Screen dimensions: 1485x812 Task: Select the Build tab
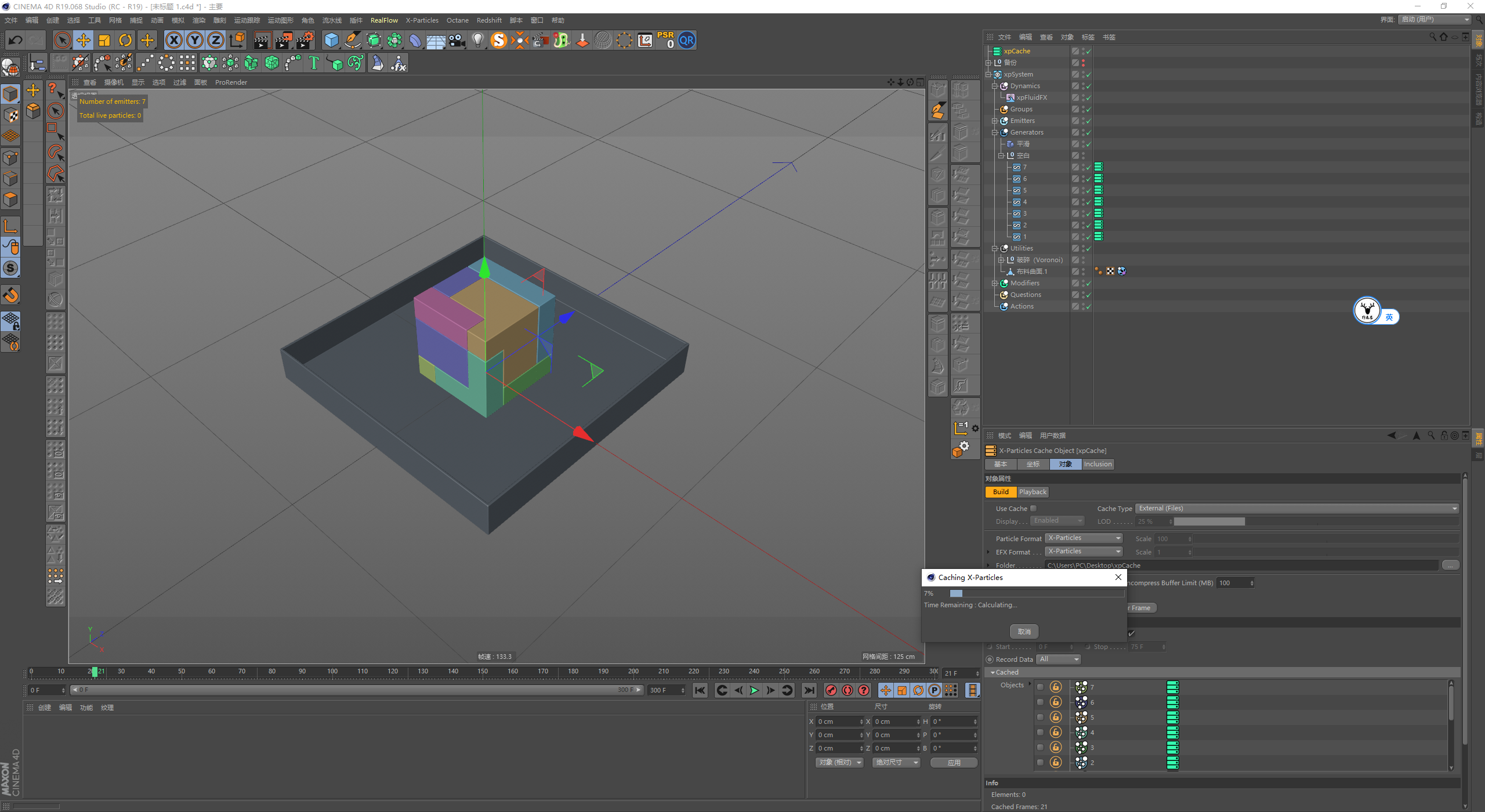point(1001,492)
